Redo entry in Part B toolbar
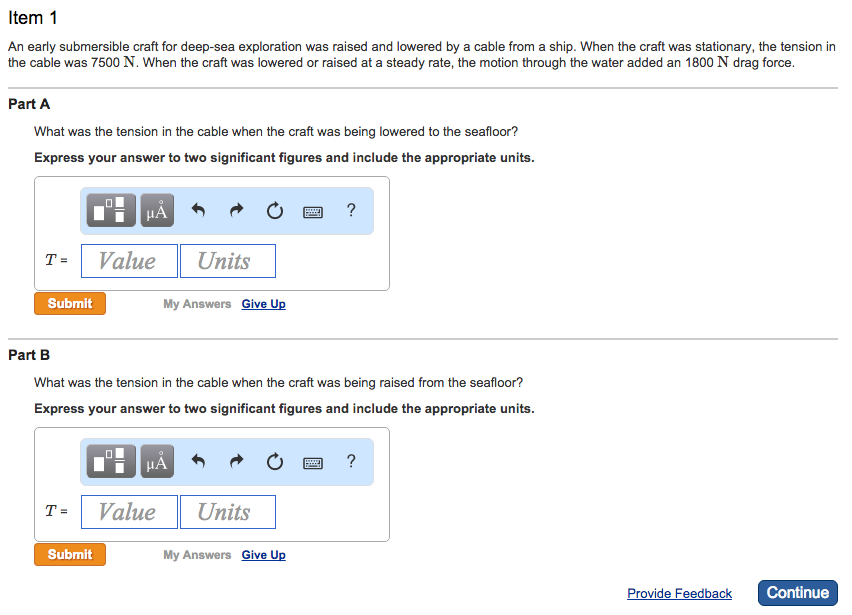Screen dimensions: 852x615 tap(236, 461)
